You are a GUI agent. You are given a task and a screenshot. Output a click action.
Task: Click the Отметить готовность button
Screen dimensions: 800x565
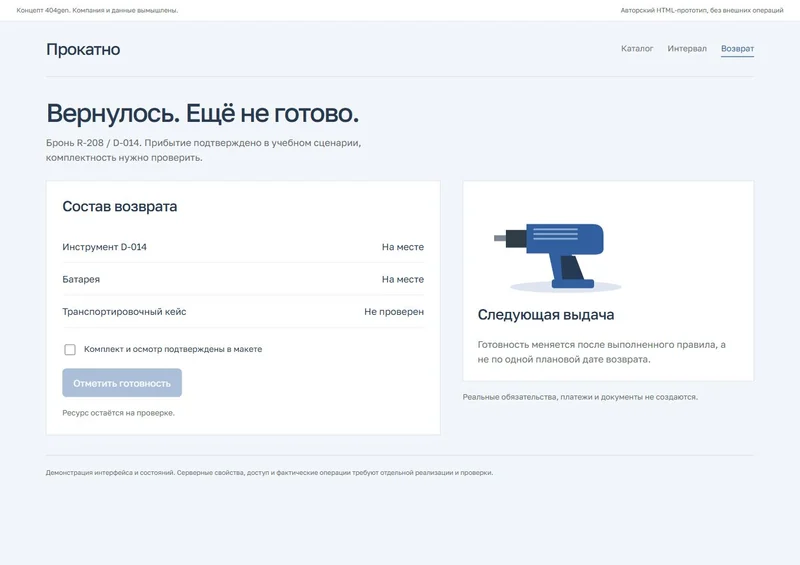click(x=122, y=383)
